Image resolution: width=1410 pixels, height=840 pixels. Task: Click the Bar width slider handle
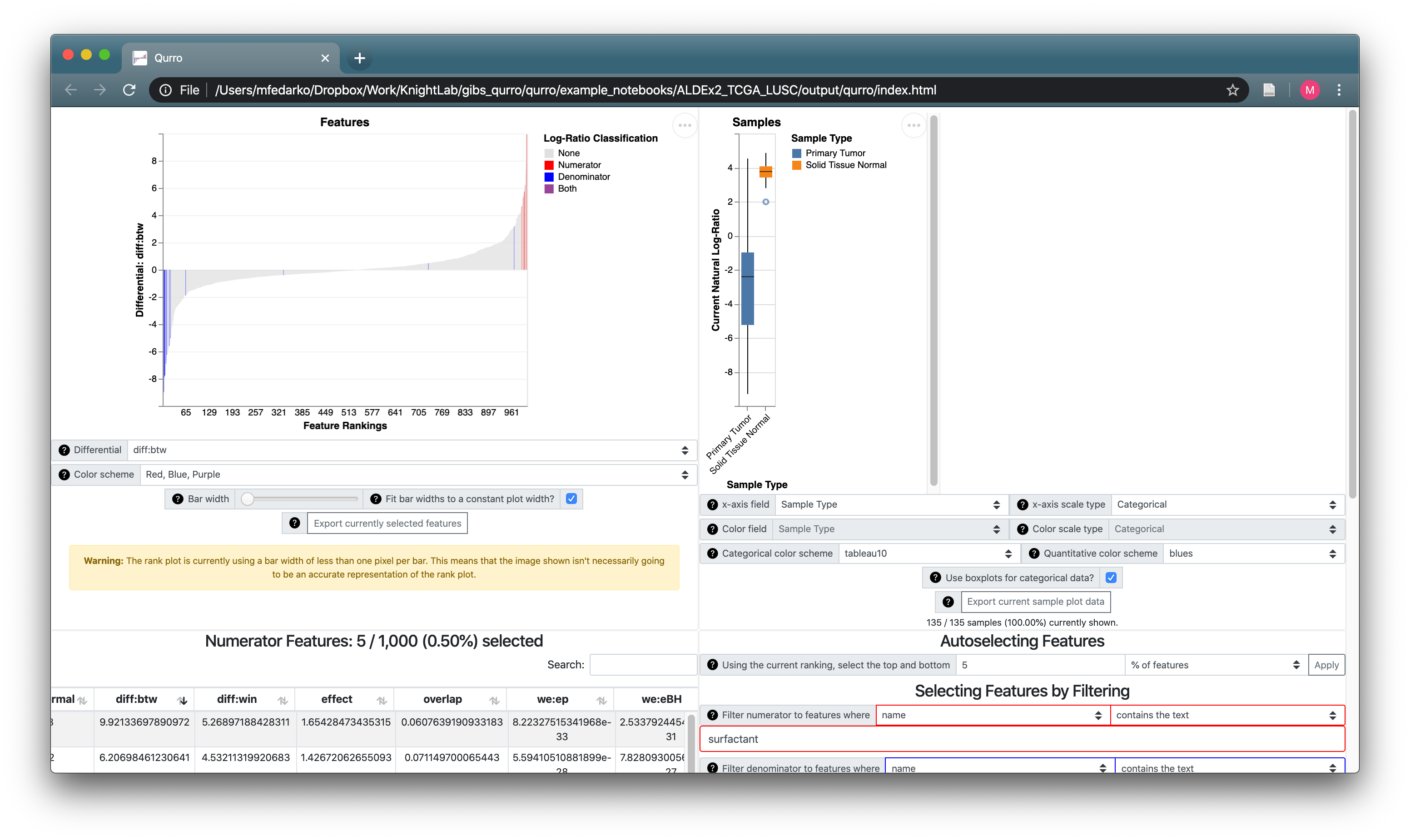click(x=248, y=499)
